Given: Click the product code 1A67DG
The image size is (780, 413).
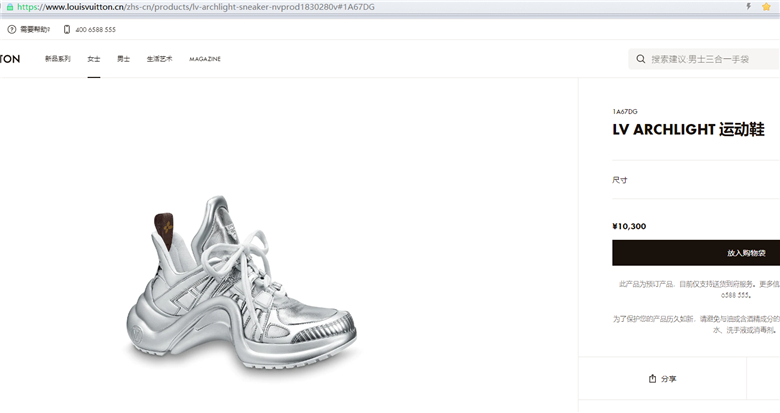Looking at the screenshot, I should coord(625,111).
